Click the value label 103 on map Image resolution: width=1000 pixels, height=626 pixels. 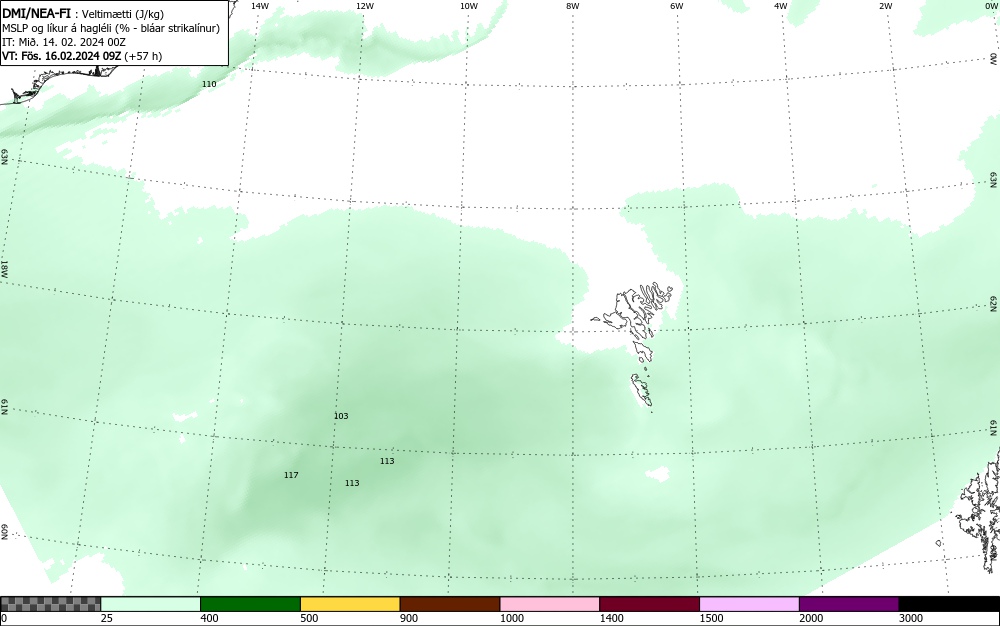coord(341,416)
